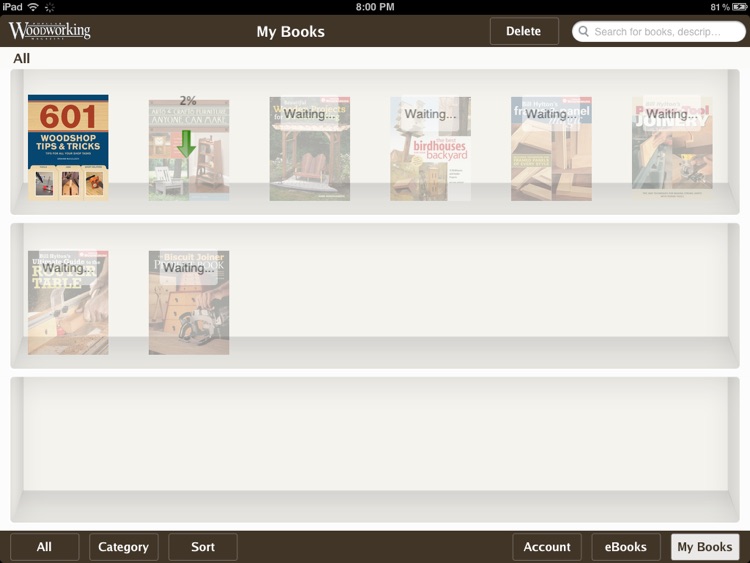Open the Sort options

tap(203, 547)
